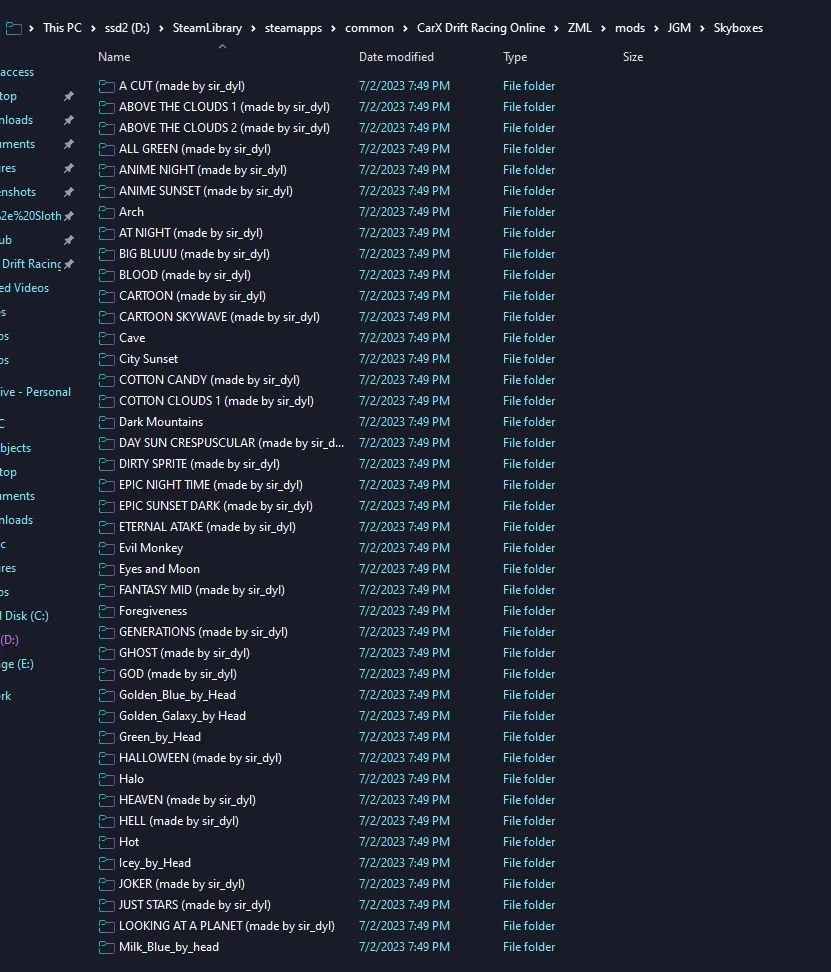This screenshot has height=972, width=831.
Task: Go to This PC in the breadcrumb
Action: tap(62, 28)
